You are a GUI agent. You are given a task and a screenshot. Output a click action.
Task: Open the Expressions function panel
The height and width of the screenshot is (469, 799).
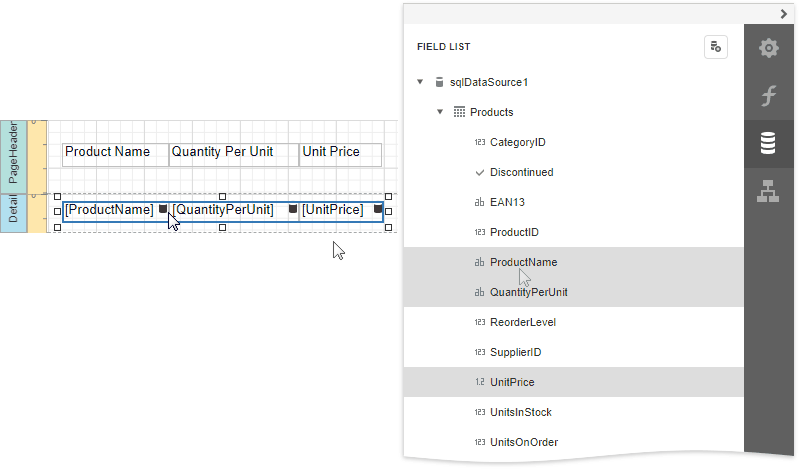[x=768, y=96]
